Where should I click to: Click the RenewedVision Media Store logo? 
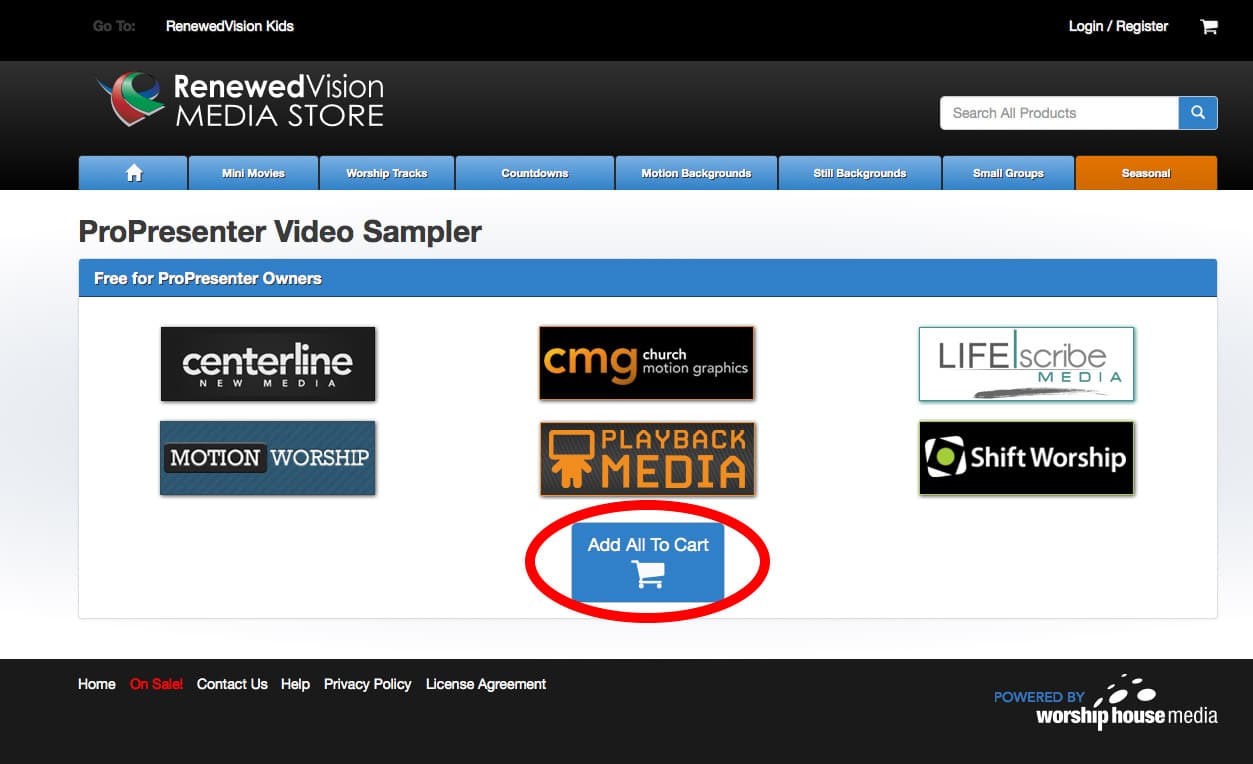[x=241, y=99]
